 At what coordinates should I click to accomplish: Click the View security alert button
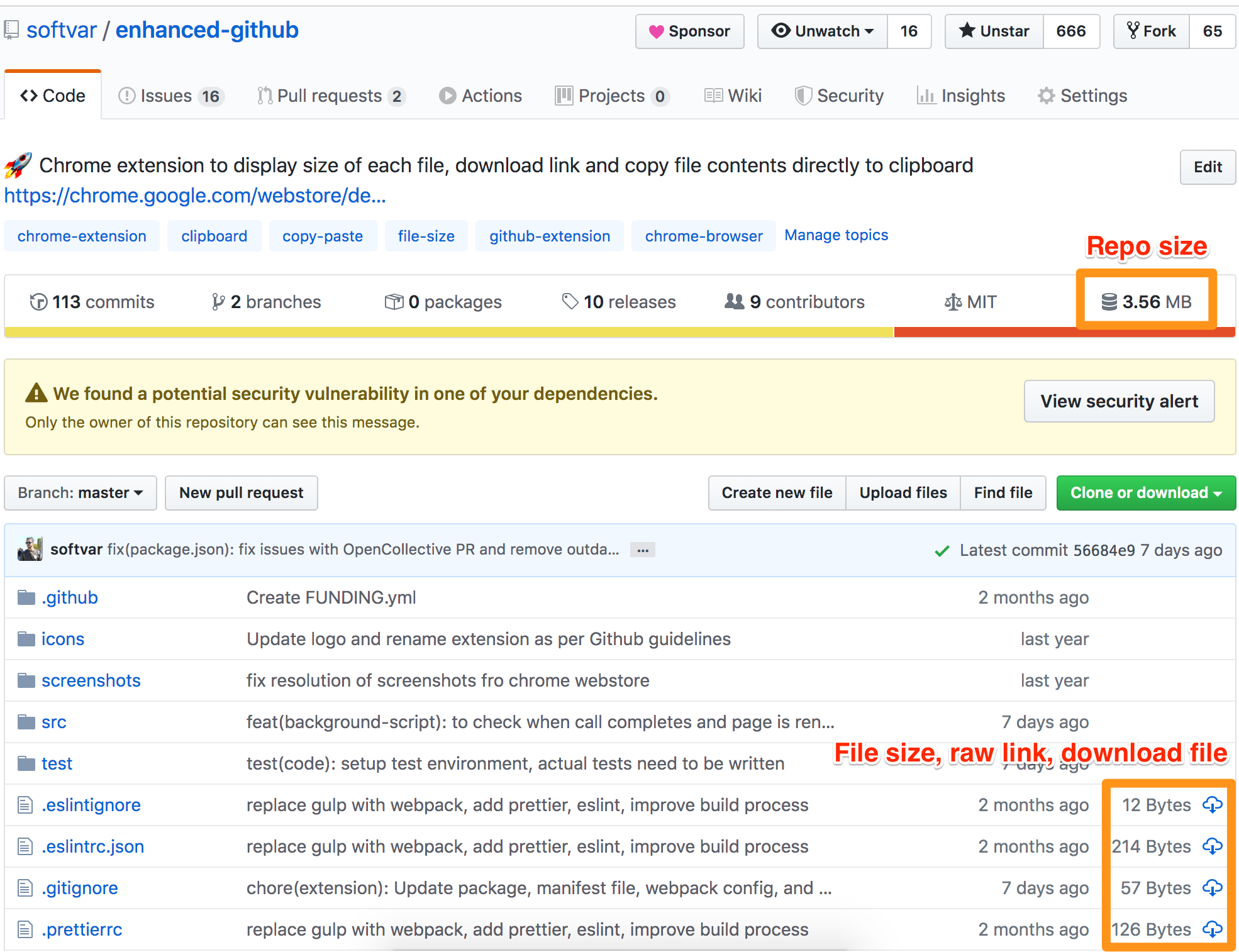click(x=1118, y=401)
